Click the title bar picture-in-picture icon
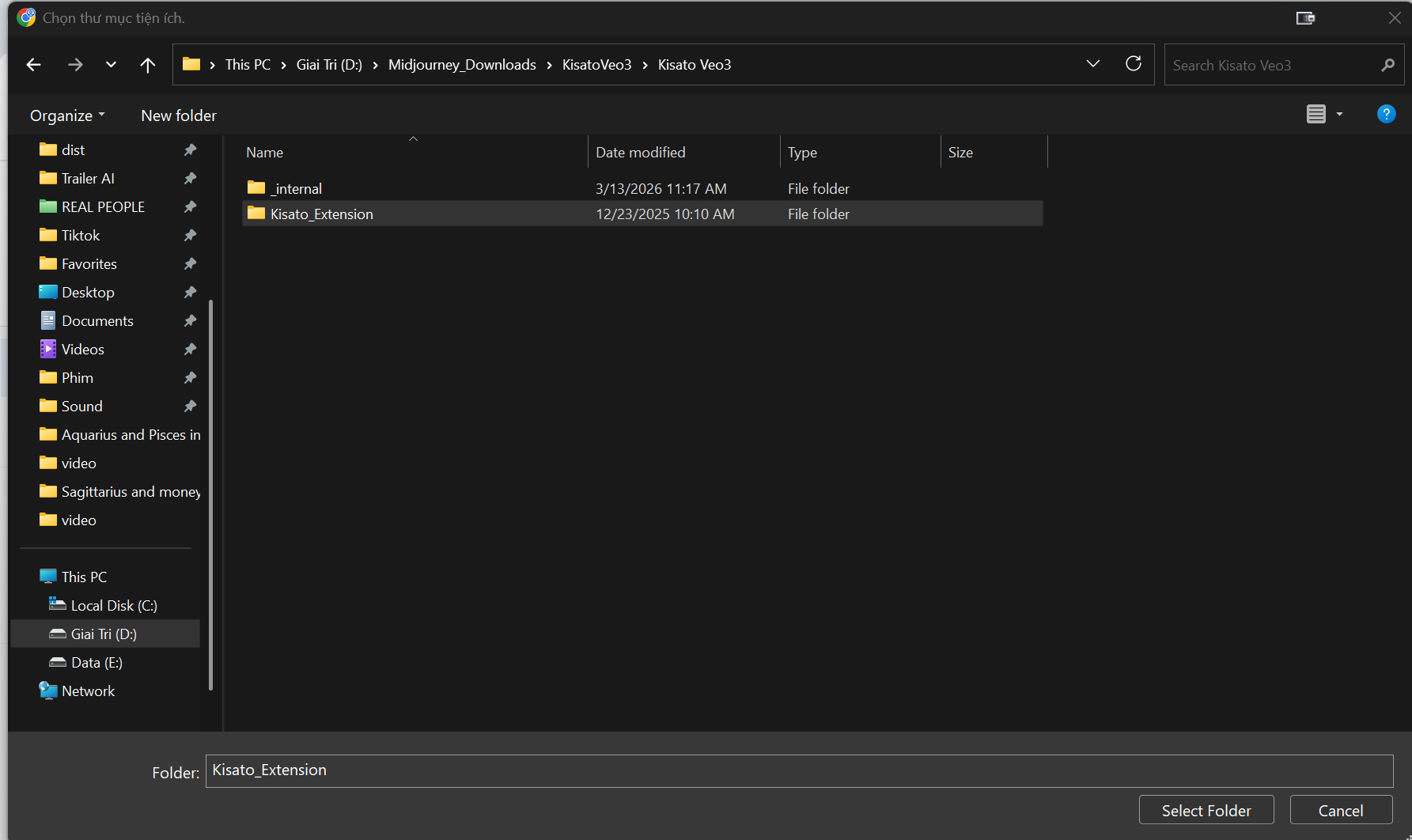1412x840 pixels. tap(1305, 17)
